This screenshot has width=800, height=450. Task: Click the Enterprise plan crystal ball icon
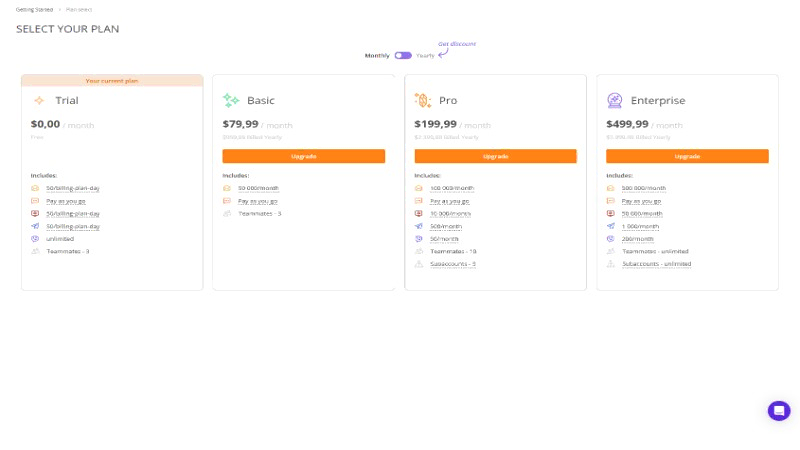(x=615, y=100)
